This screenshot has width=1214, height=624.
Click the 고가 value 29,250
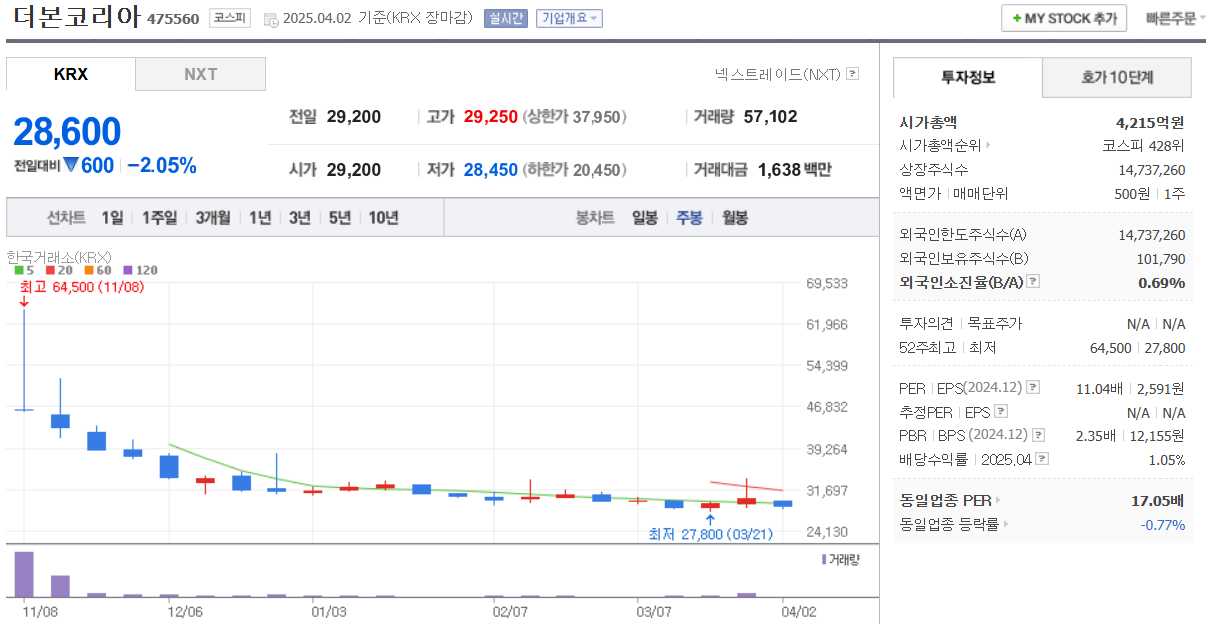pos(491,117)
